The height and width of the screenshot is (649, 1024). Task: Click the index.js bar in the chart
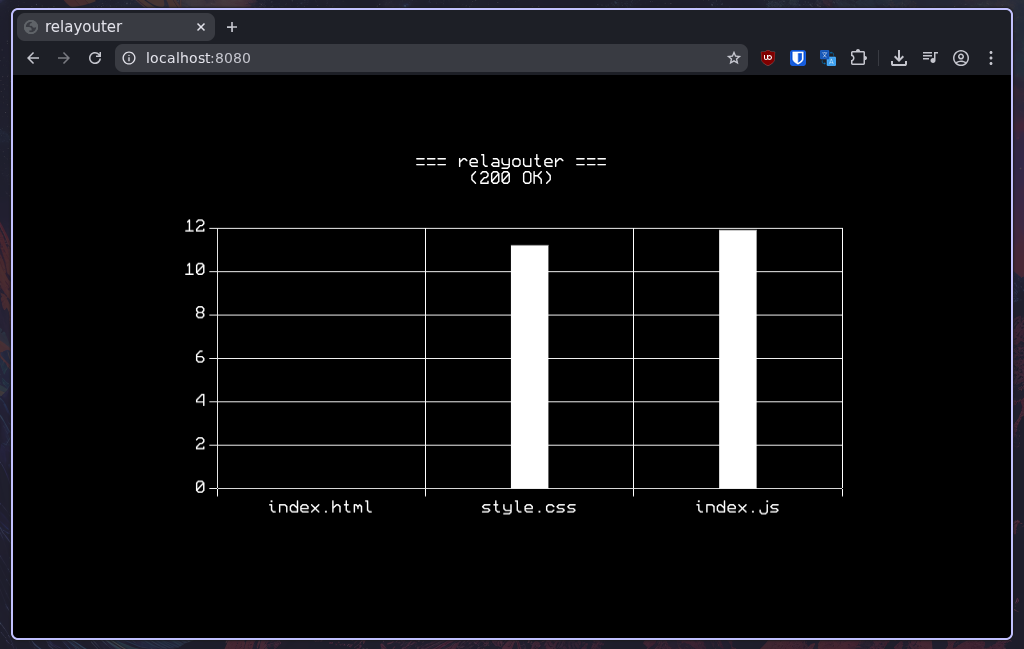click(x=737, y=358)
